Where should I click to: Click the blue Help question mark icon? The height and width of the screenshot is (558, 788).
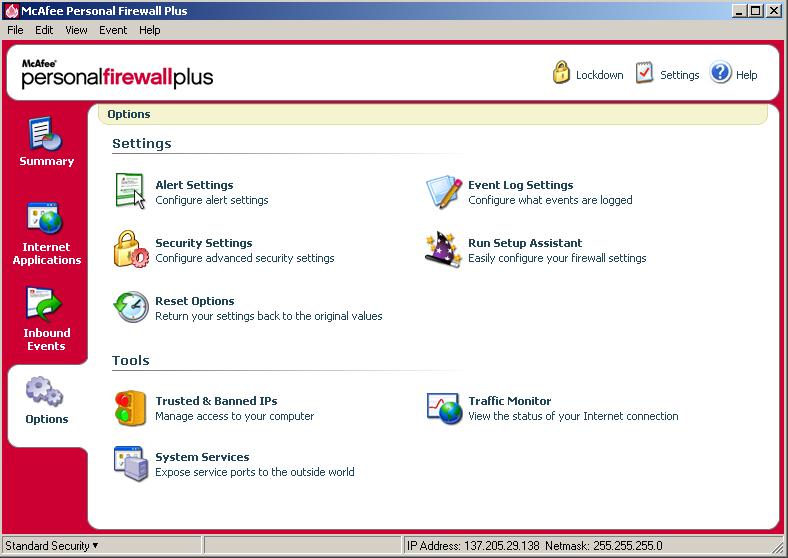click(720, 73)
